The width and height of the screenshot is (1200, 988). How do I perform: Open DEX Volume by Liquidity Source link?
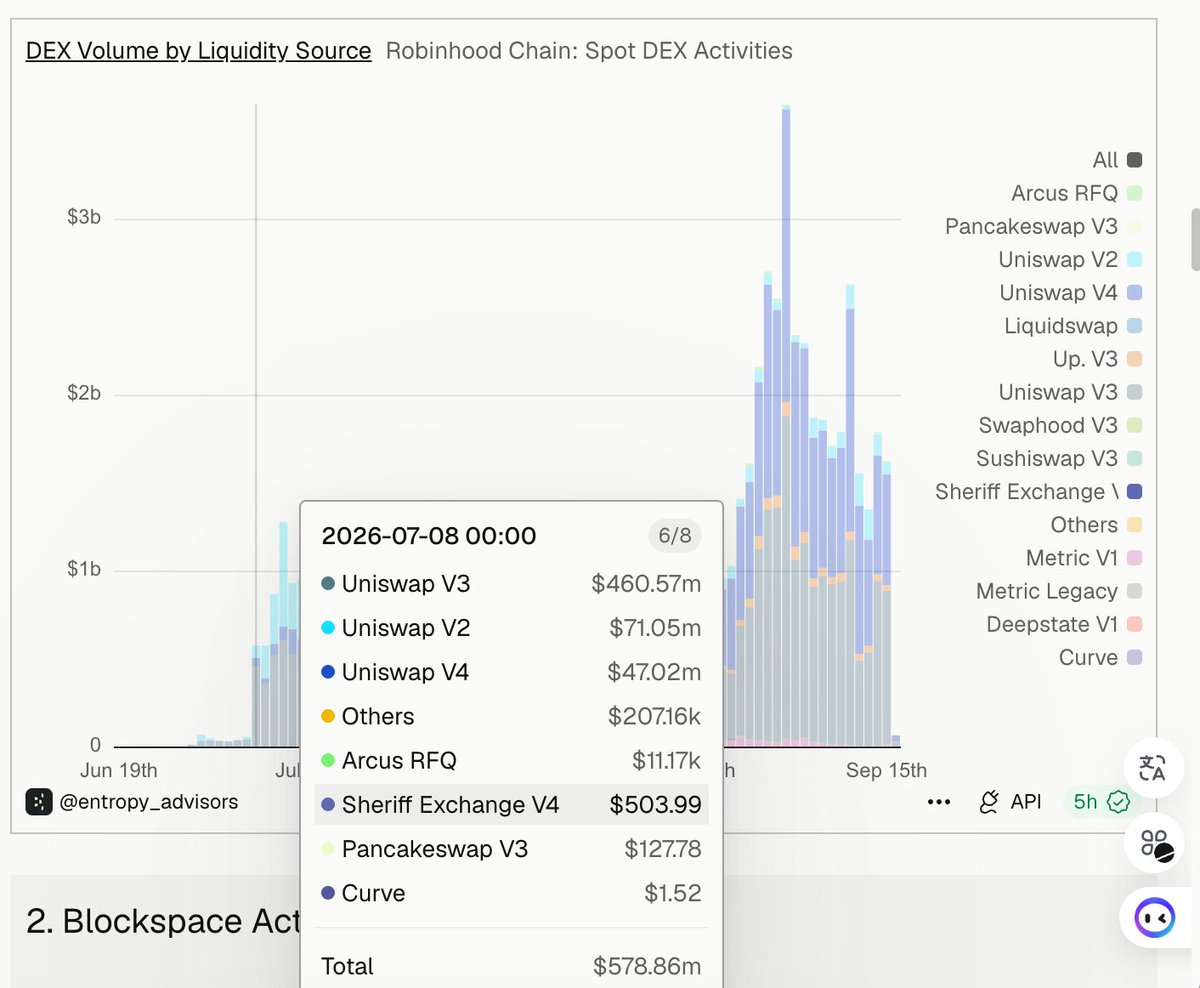tap(198, 50)
